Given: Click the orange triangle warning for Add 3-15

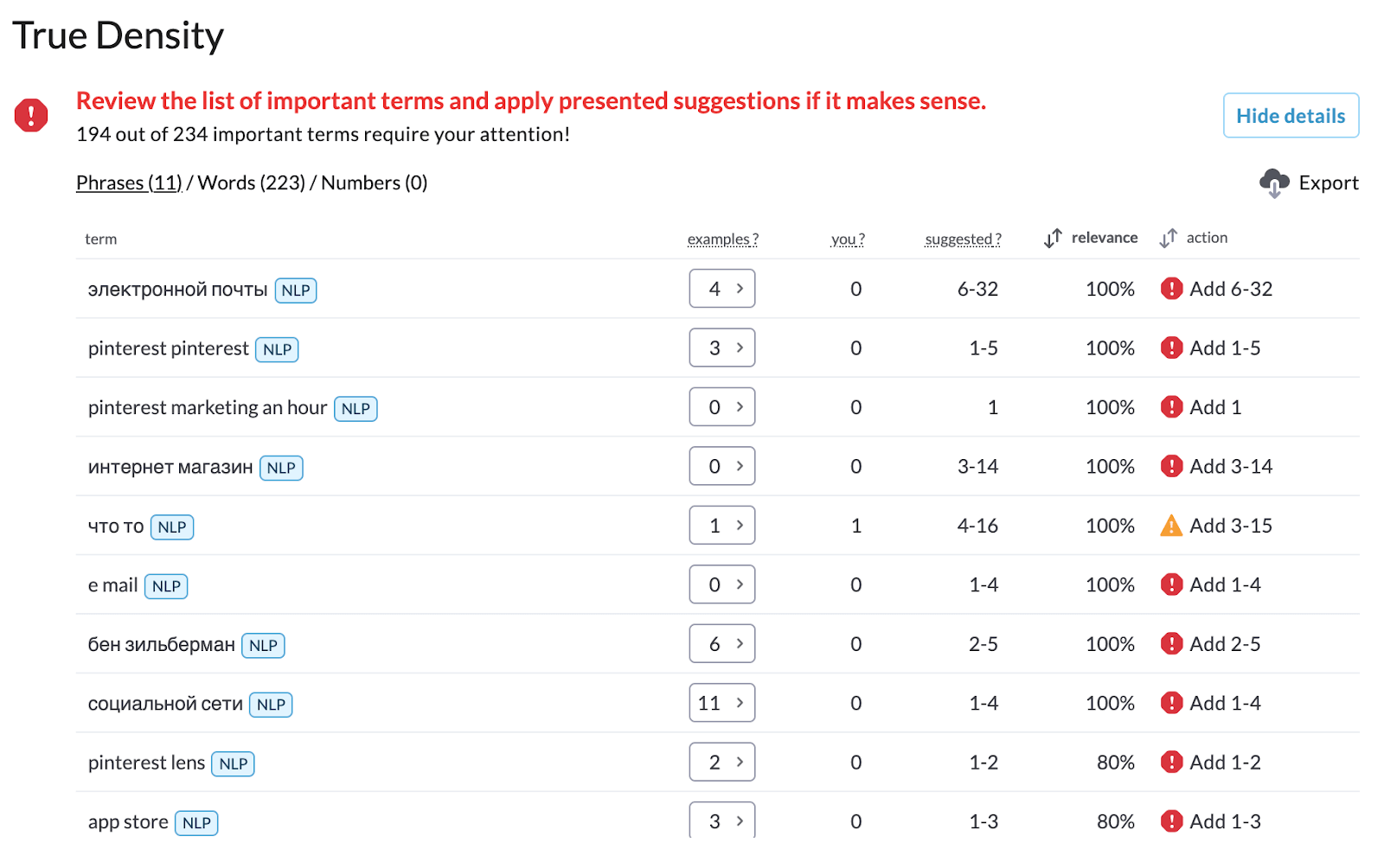Looking at the screenshot, I should [1171, 526].
